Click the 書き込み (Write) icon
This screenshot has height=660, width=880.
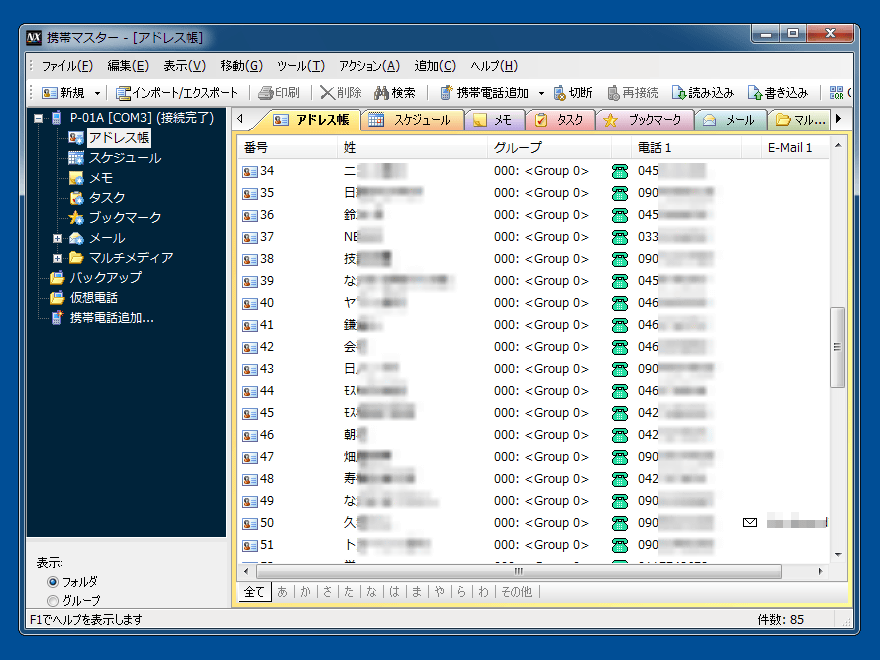[x=755, y=93]
